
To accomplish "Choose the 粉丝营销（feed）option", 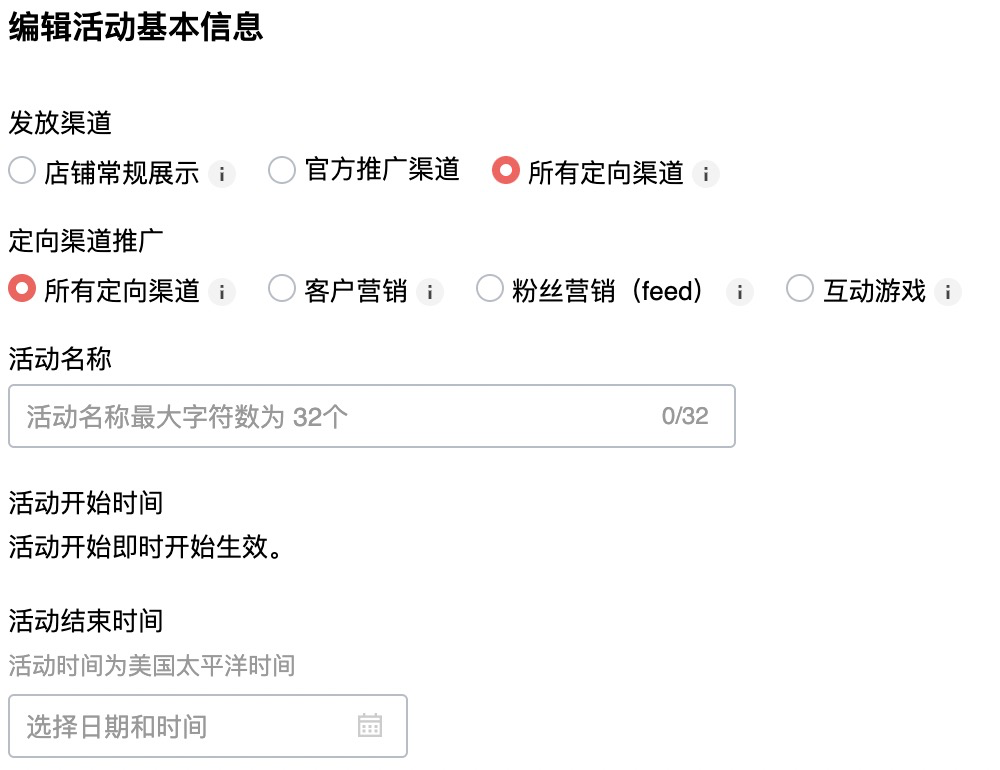I will (x=490, y=289).
